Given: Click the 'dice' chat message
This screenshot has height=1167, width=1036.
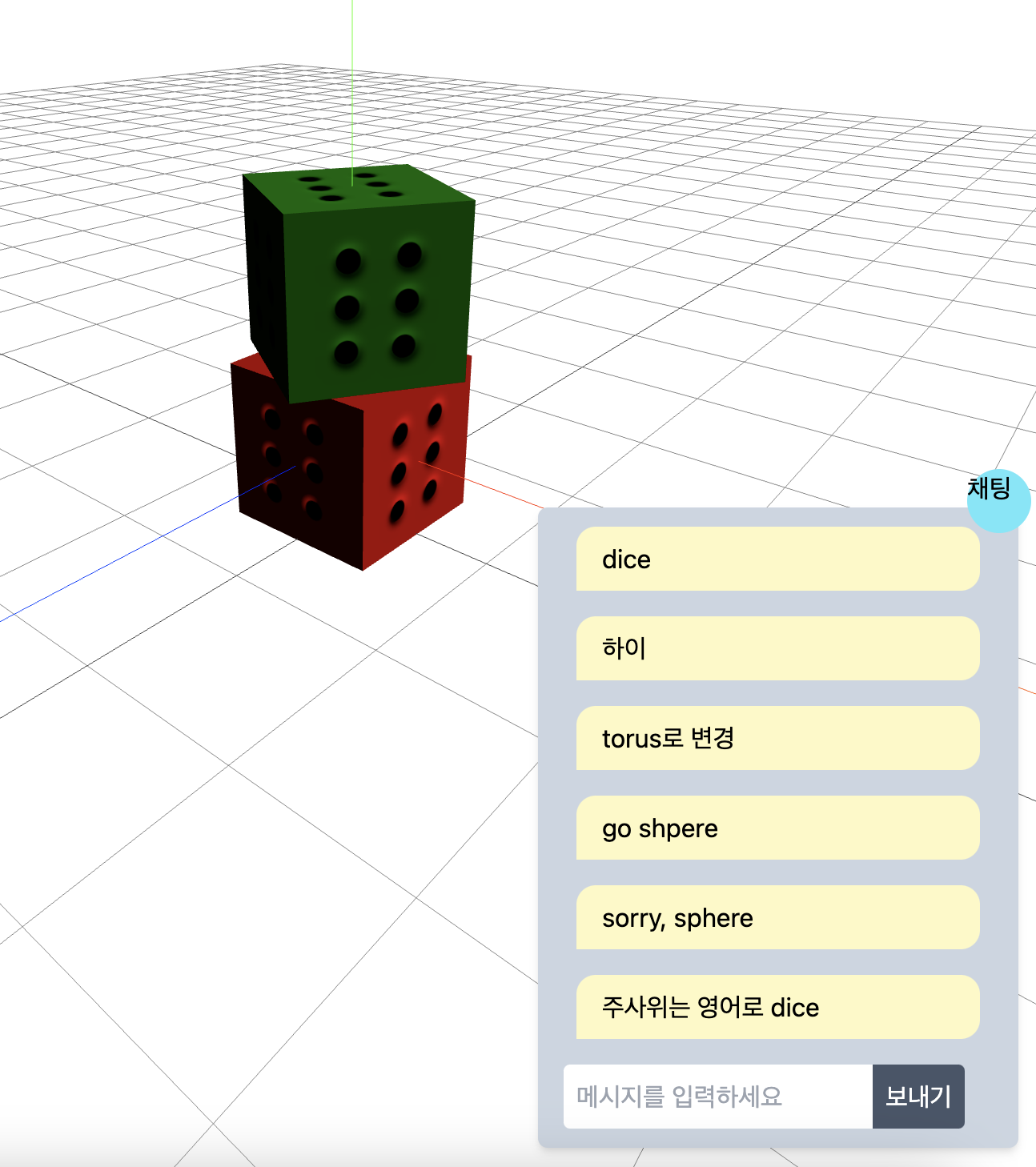Looking at the screenshot, I should click(x=777, y=559).
